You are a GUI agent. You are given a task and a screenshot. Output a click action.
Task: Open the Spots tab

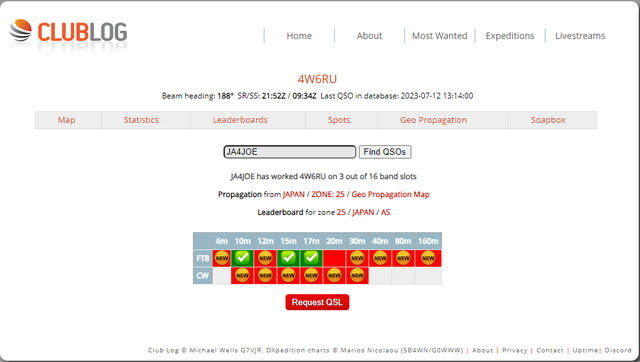pos(339,120)
